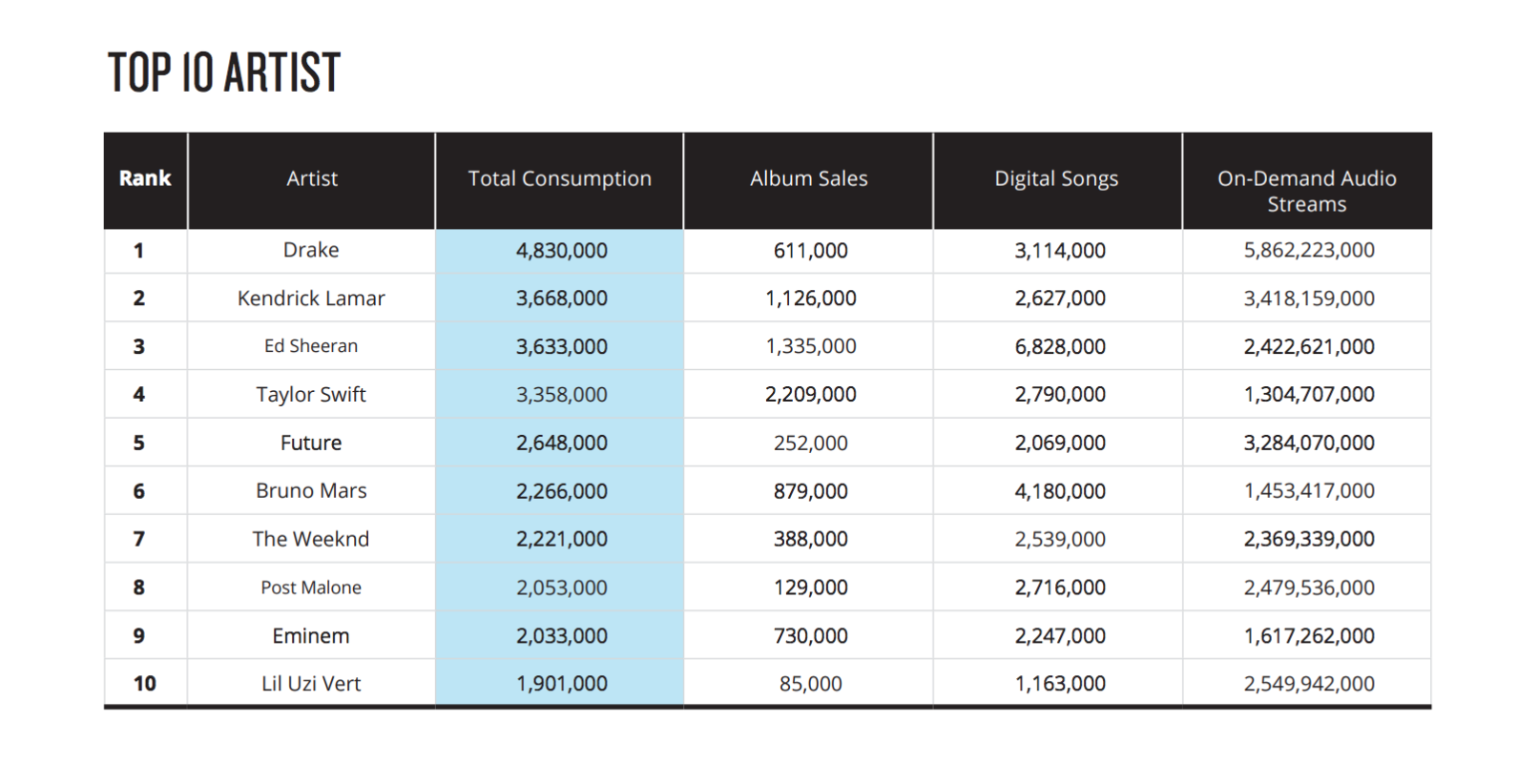Select Taylor Swift's album sales 2,209,000
1538x784 pixels.
[810, 395]
